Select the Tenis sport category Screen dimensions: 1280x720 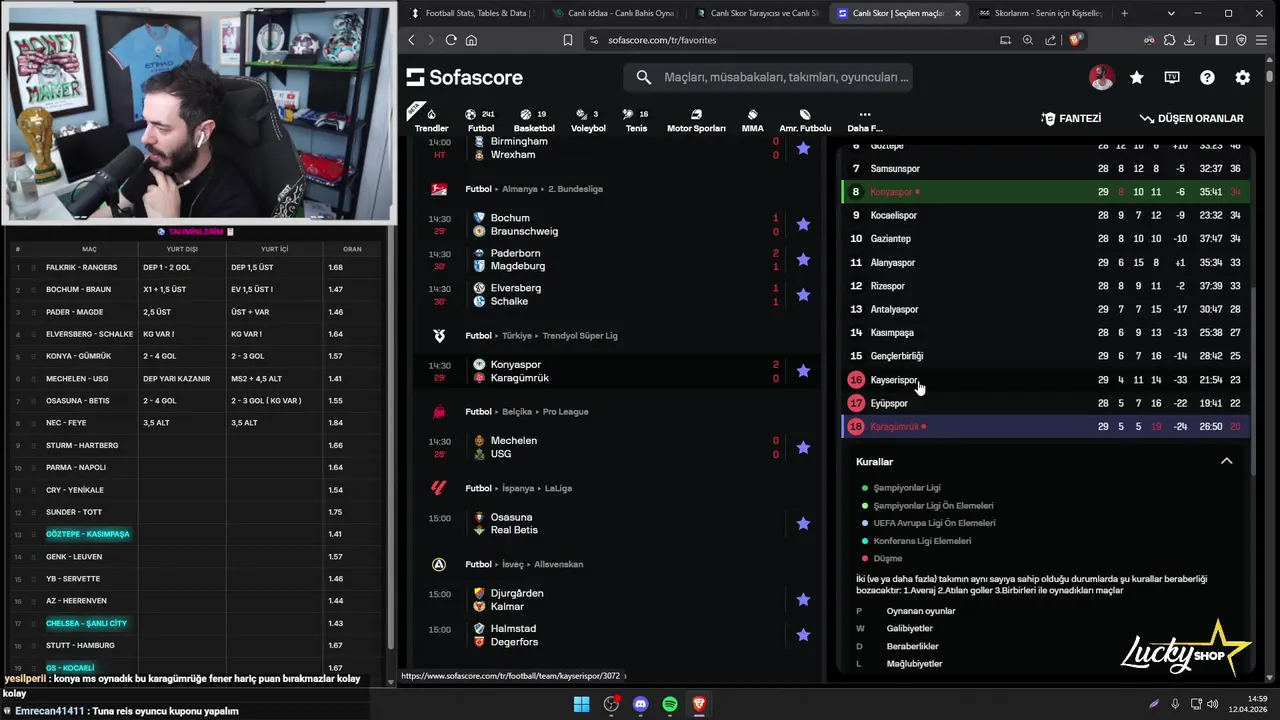click(636, 120)
